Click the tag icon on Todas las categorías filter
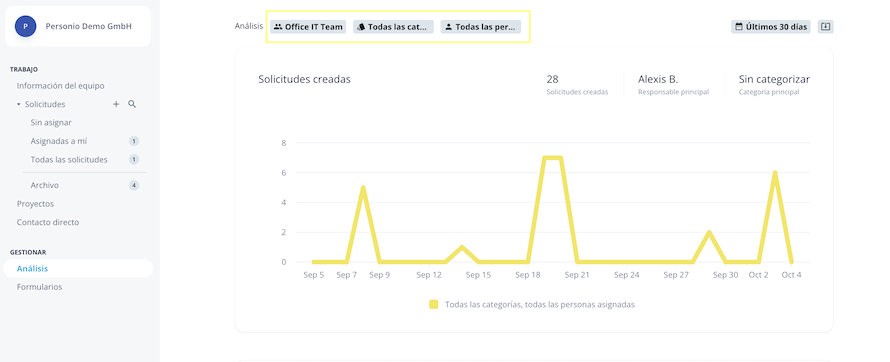 (361, 27)
